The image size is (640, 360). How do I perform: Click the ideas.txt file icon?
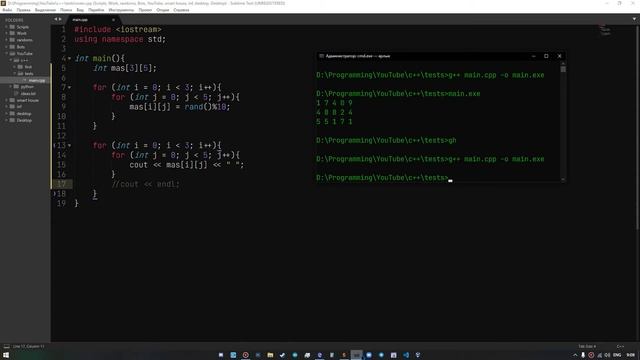point(17,93)
